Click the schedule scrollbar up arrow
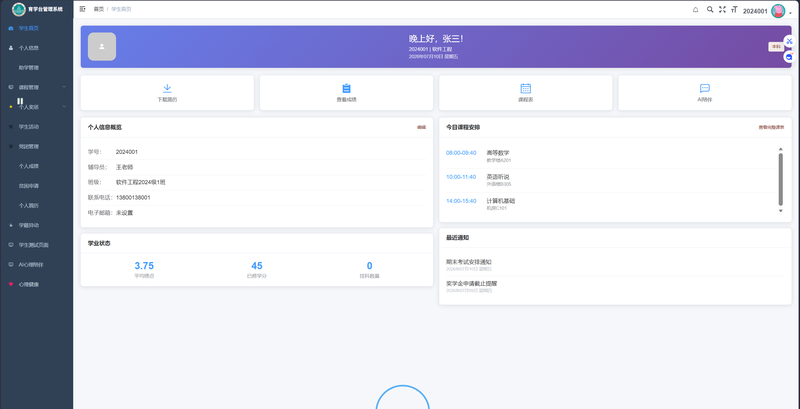Image resolution: width=800 pixels, height=409 pixels. 781,149
